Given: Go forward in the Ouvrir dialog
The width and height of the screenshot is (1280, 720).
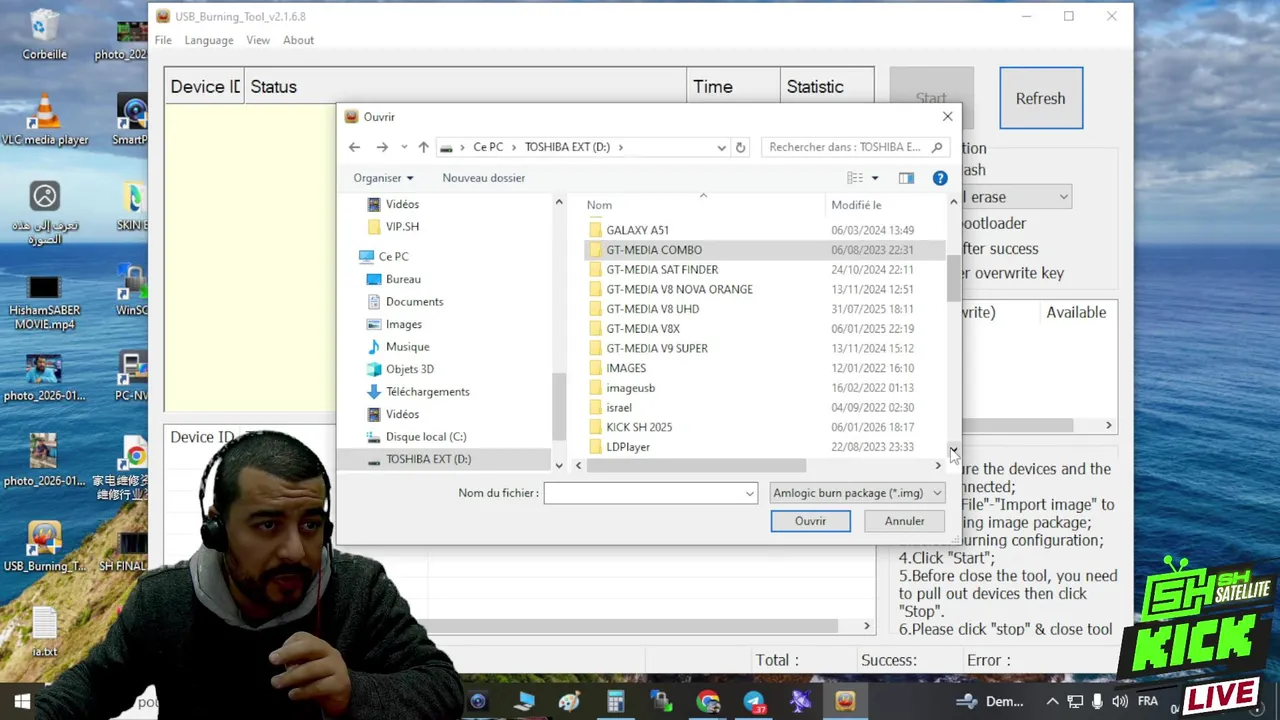Looking at the screenshot, I should (381, 147).
